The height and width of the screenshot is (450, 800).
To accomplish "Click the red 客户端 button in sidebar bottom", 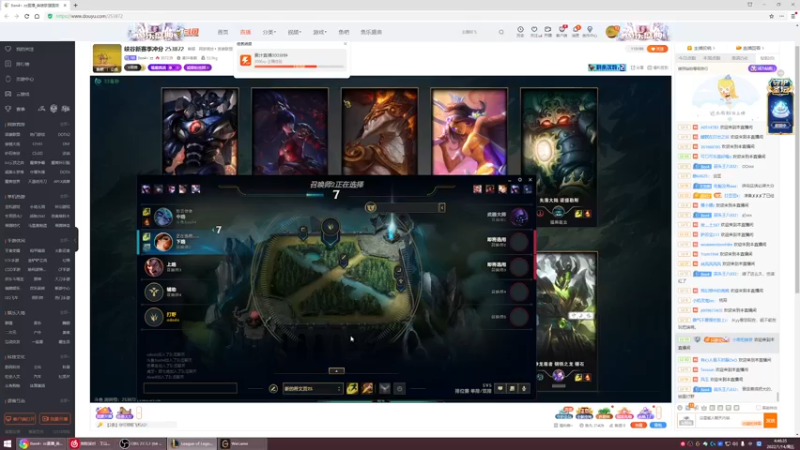I will point(20,419).
